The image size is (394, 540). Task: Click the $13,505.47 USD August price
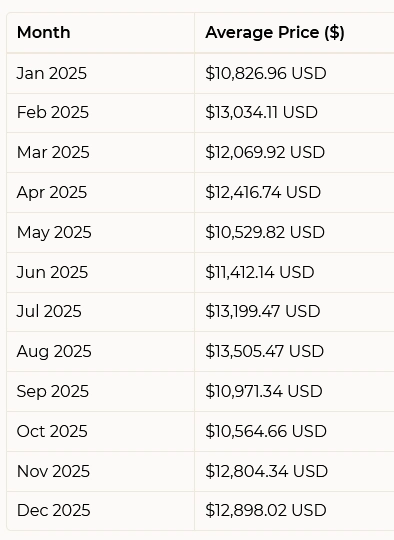coord(265,352)
